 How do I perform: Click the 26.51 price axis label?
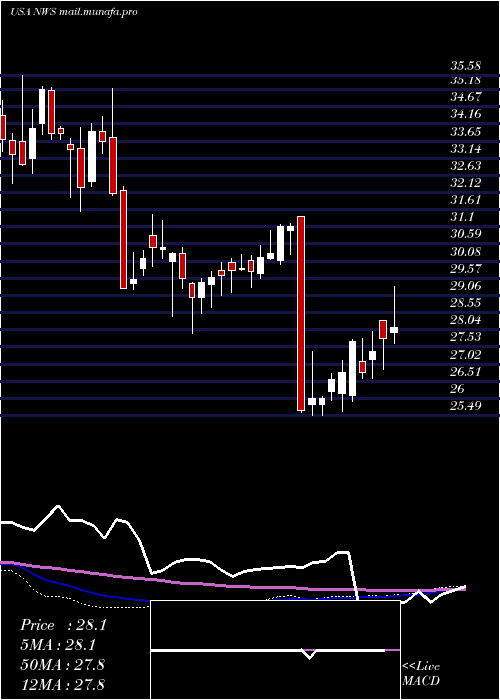[x=465, y=371]
